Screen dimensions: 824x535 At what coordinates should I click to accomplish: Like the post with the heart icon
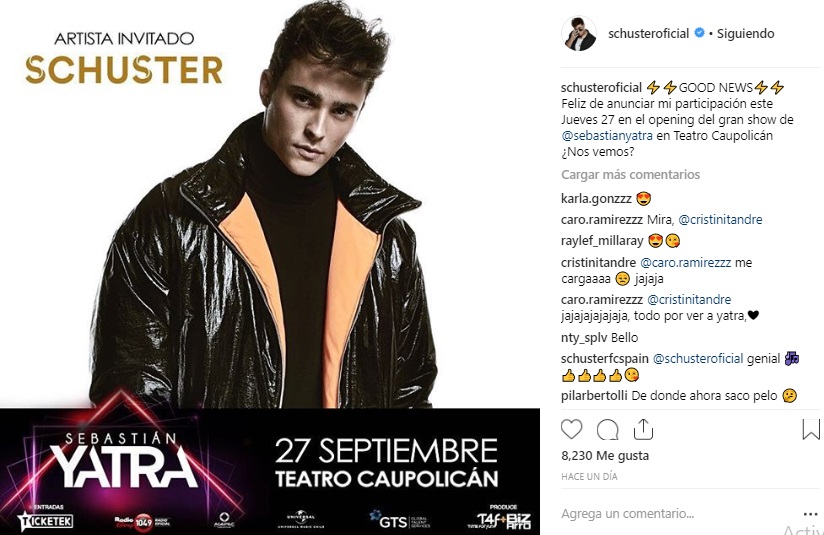pyautogui.click(x=572, y=430)
